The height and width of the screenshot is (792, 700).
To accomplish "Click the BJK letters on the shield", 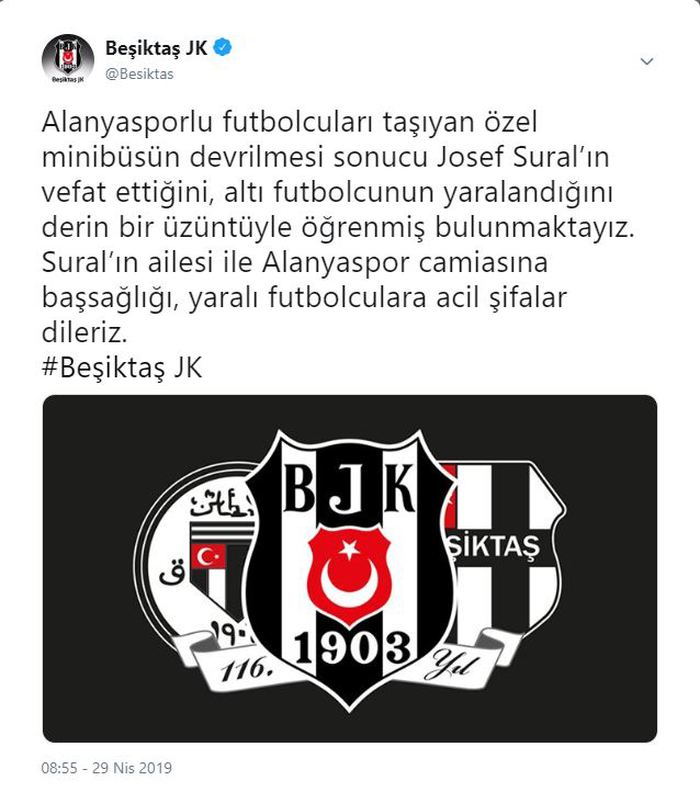I will pos(349,488).
